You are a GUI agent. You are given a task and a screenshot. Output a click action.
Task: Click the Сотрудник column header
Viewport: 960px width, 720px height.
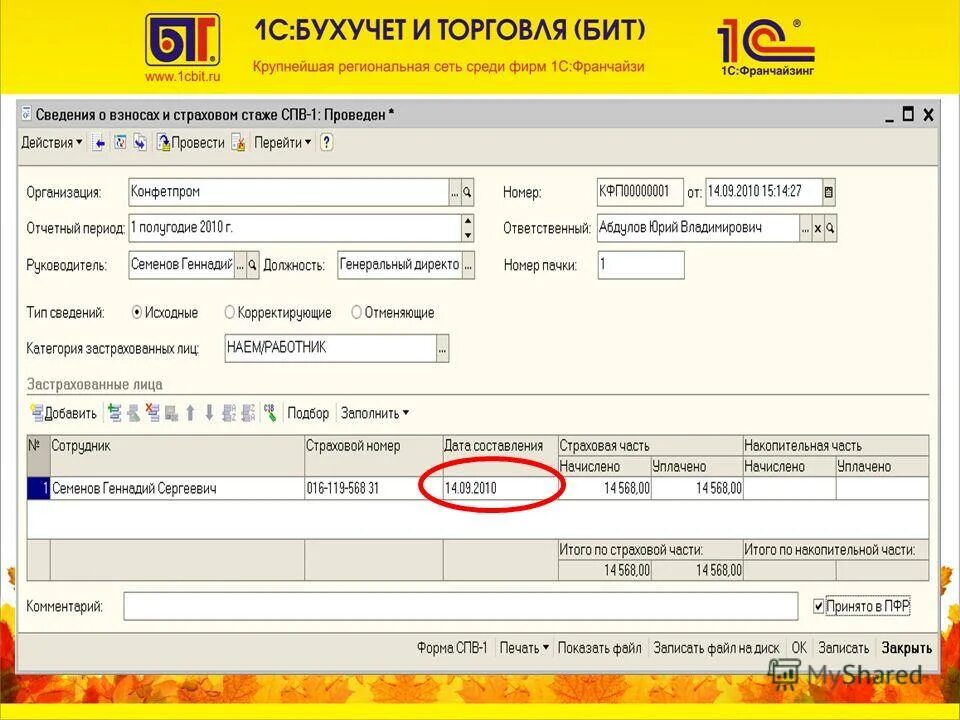[177, 456]
